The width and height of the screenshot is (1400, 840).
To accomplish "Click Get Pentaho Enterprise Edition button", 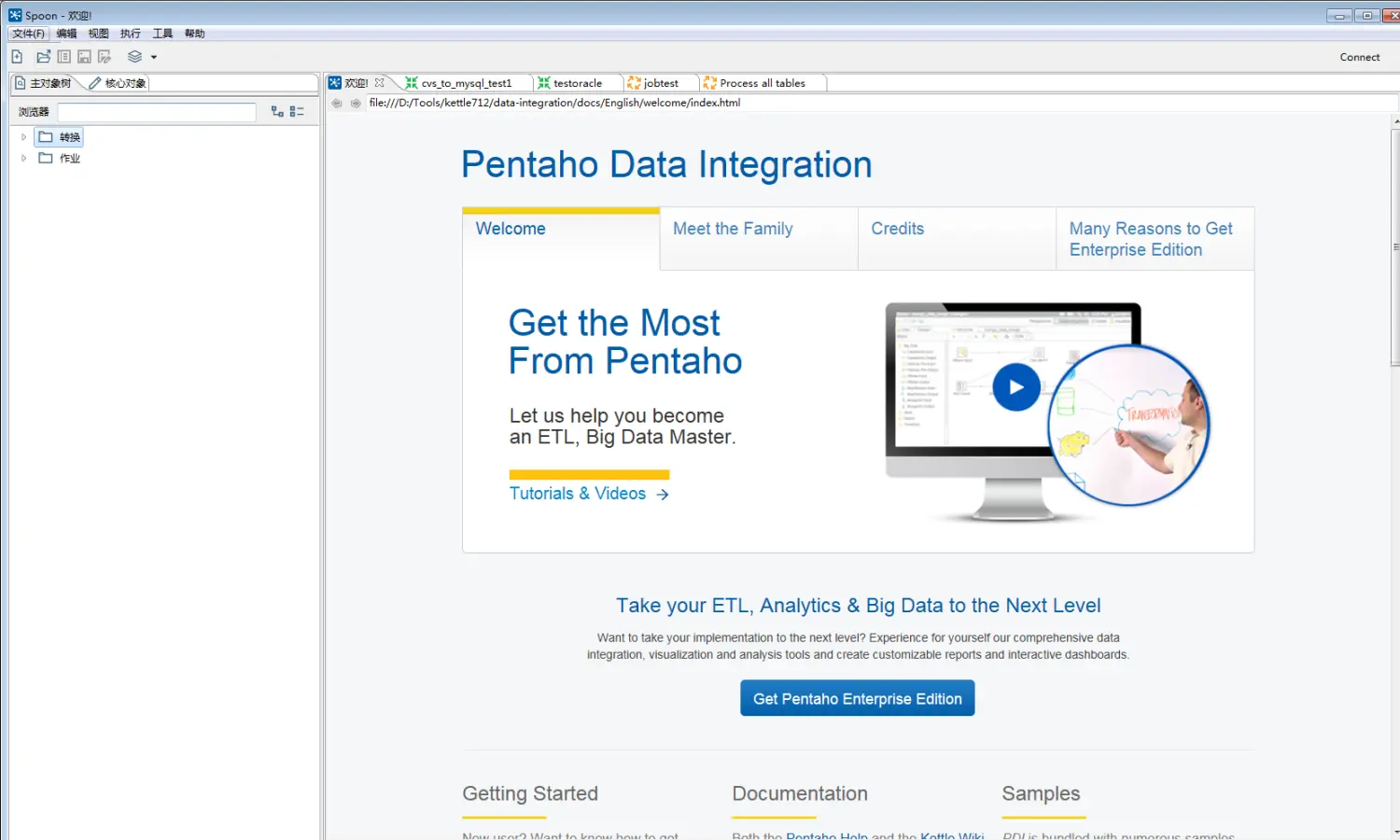I will click(x=857, y=698).
